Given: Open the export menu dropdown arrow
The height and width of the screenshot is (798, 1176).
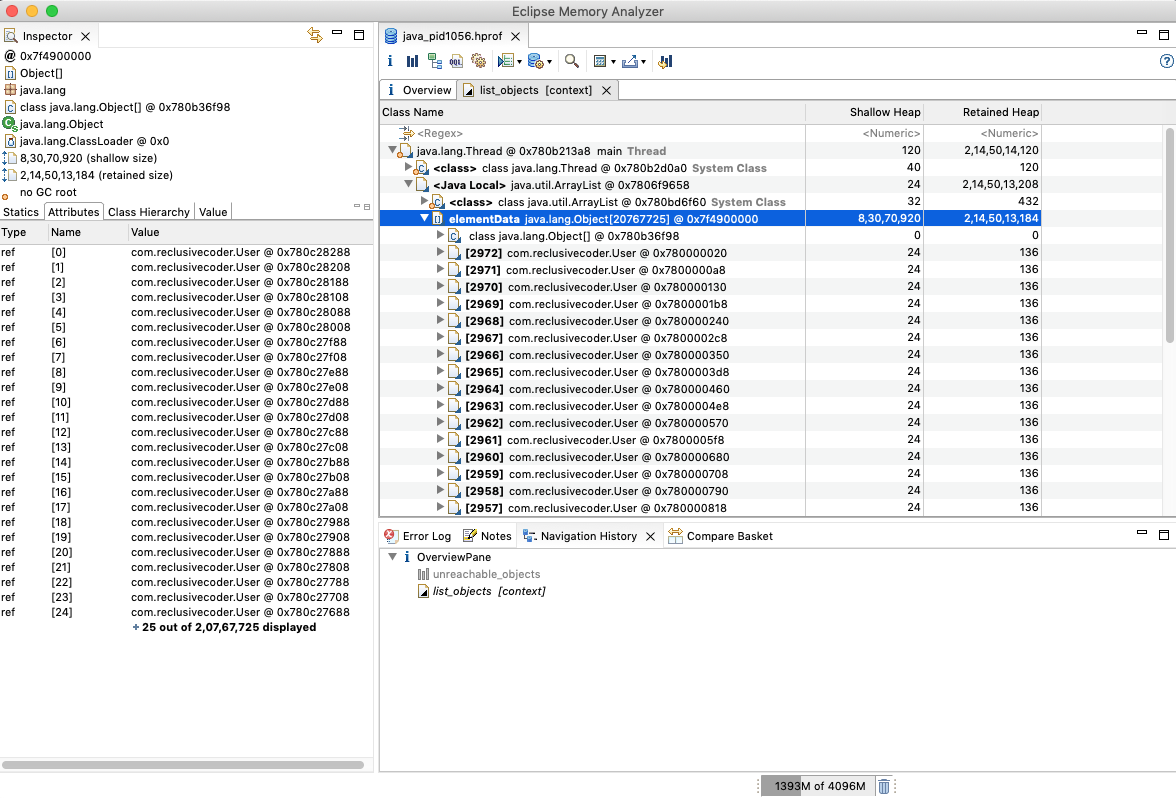Looking at the screenshot, I should 644,61.
